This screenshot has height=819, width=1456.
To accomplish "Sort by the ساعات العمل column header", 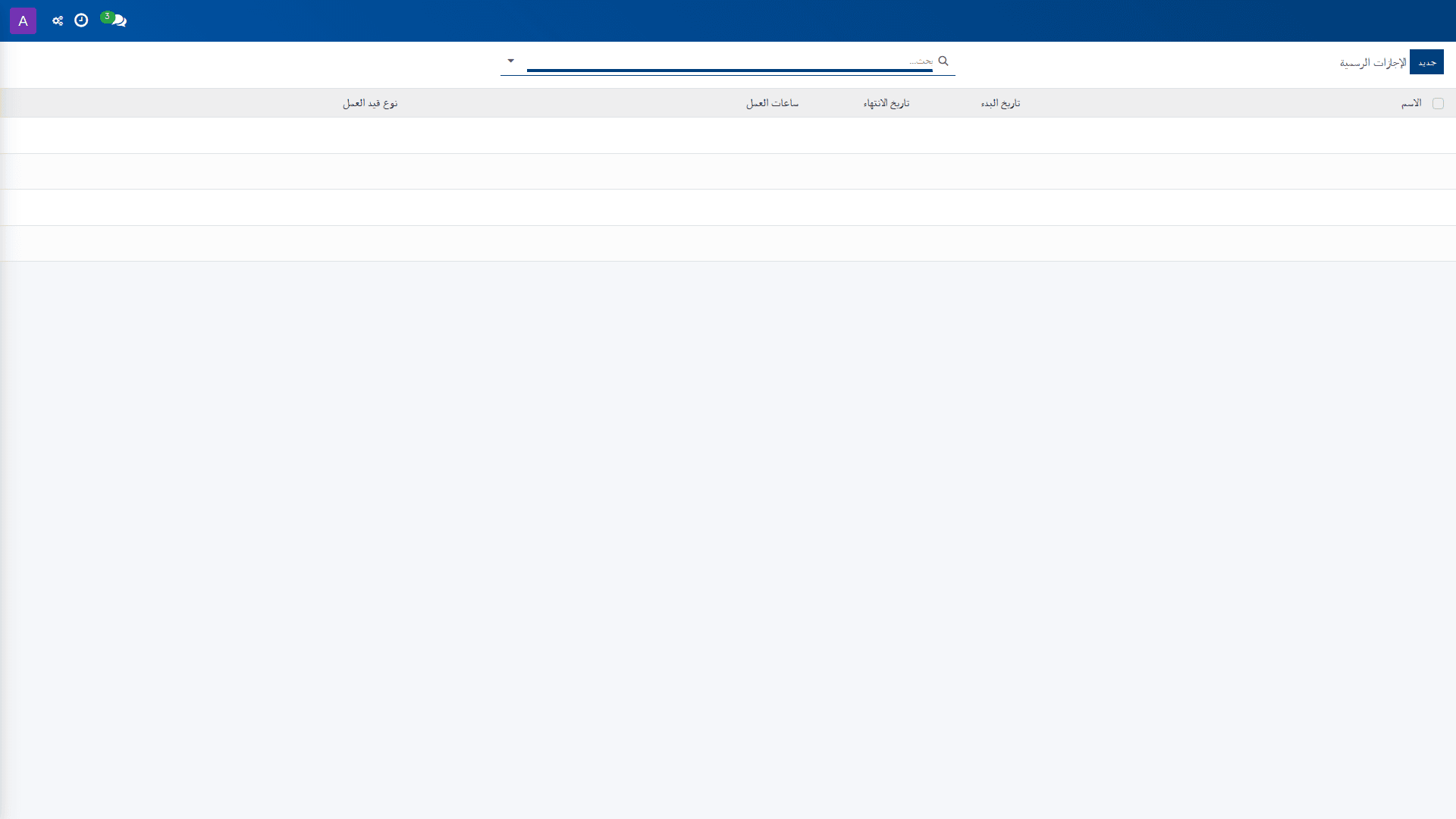I will pyautogui.click(x=772, y=103).
